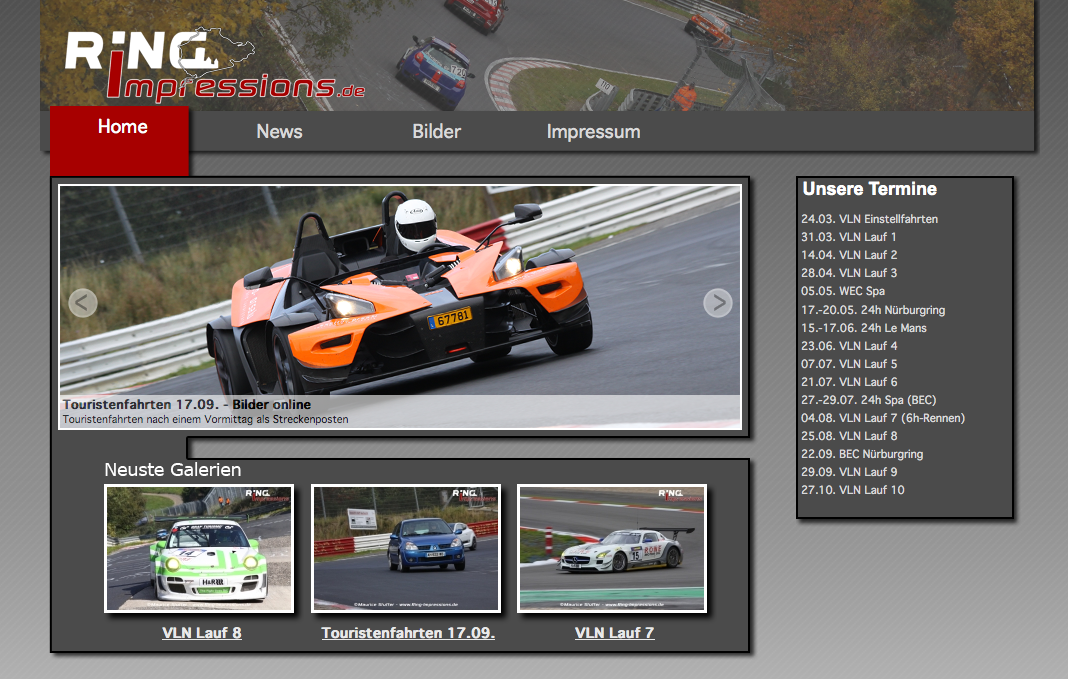Open the VLN Lauf 8 gallery link
Screen dimensions: 1068x679
tap(201, 633)
